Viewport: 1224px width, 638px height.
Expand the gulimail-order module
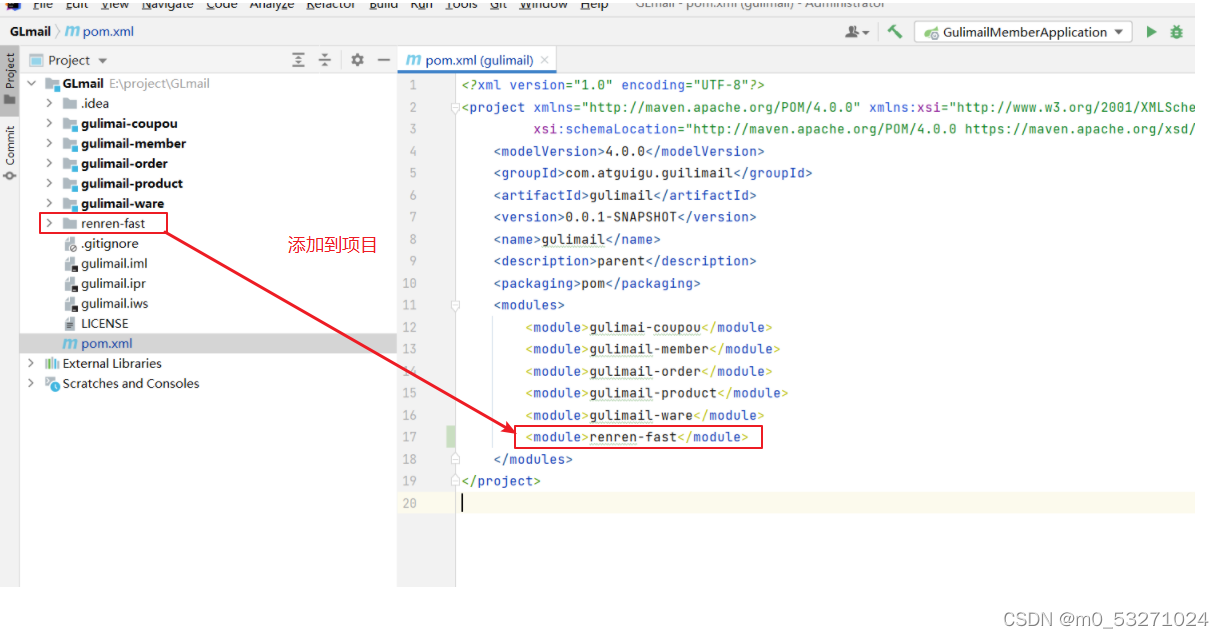coord(49,164)
